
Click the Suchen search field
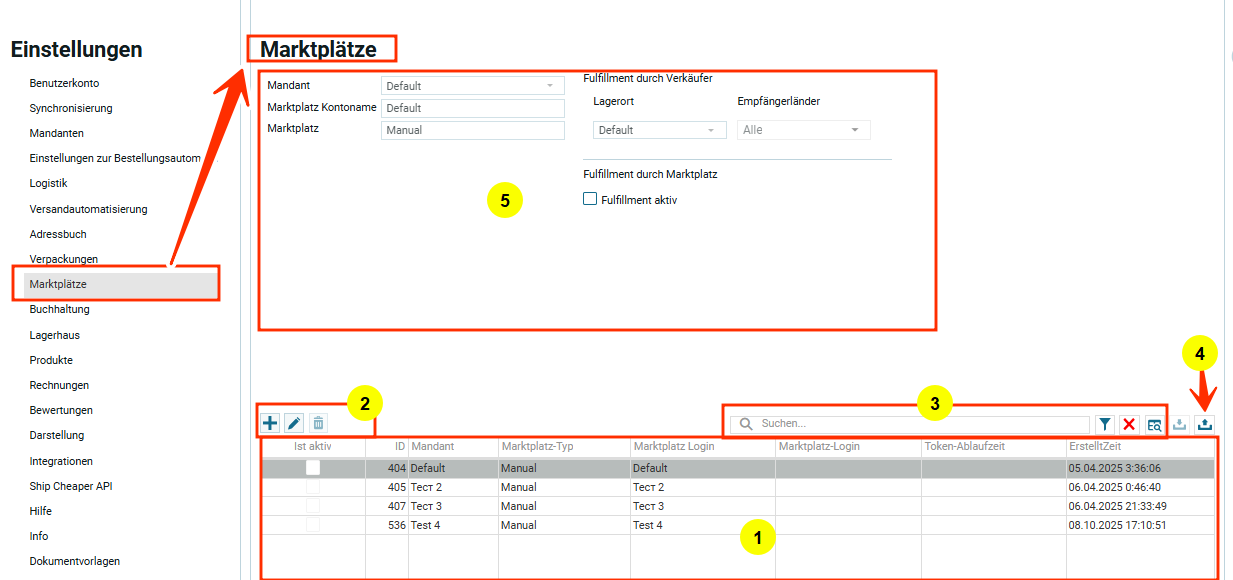click(920, 424)
